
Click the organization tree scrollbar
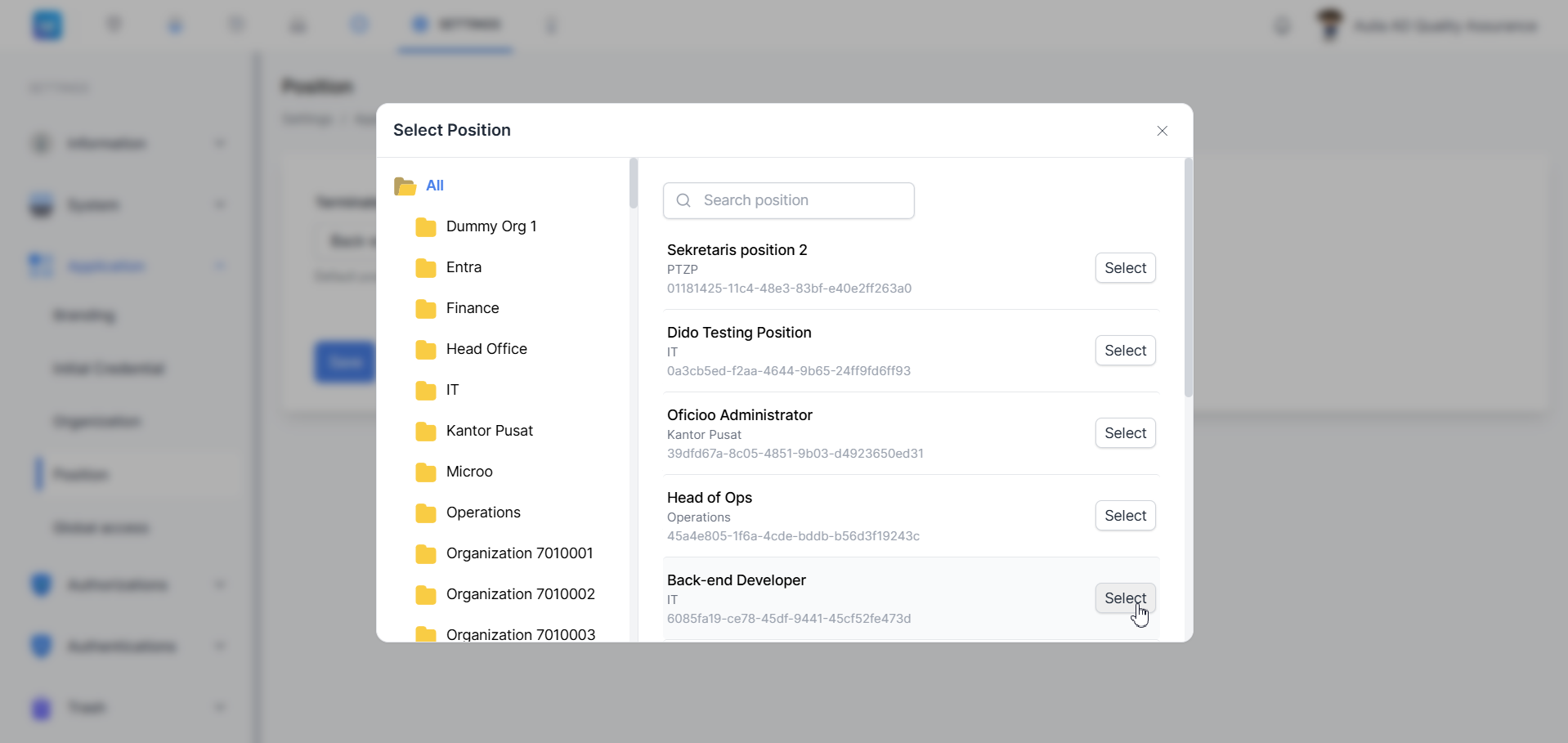point(633,183)
